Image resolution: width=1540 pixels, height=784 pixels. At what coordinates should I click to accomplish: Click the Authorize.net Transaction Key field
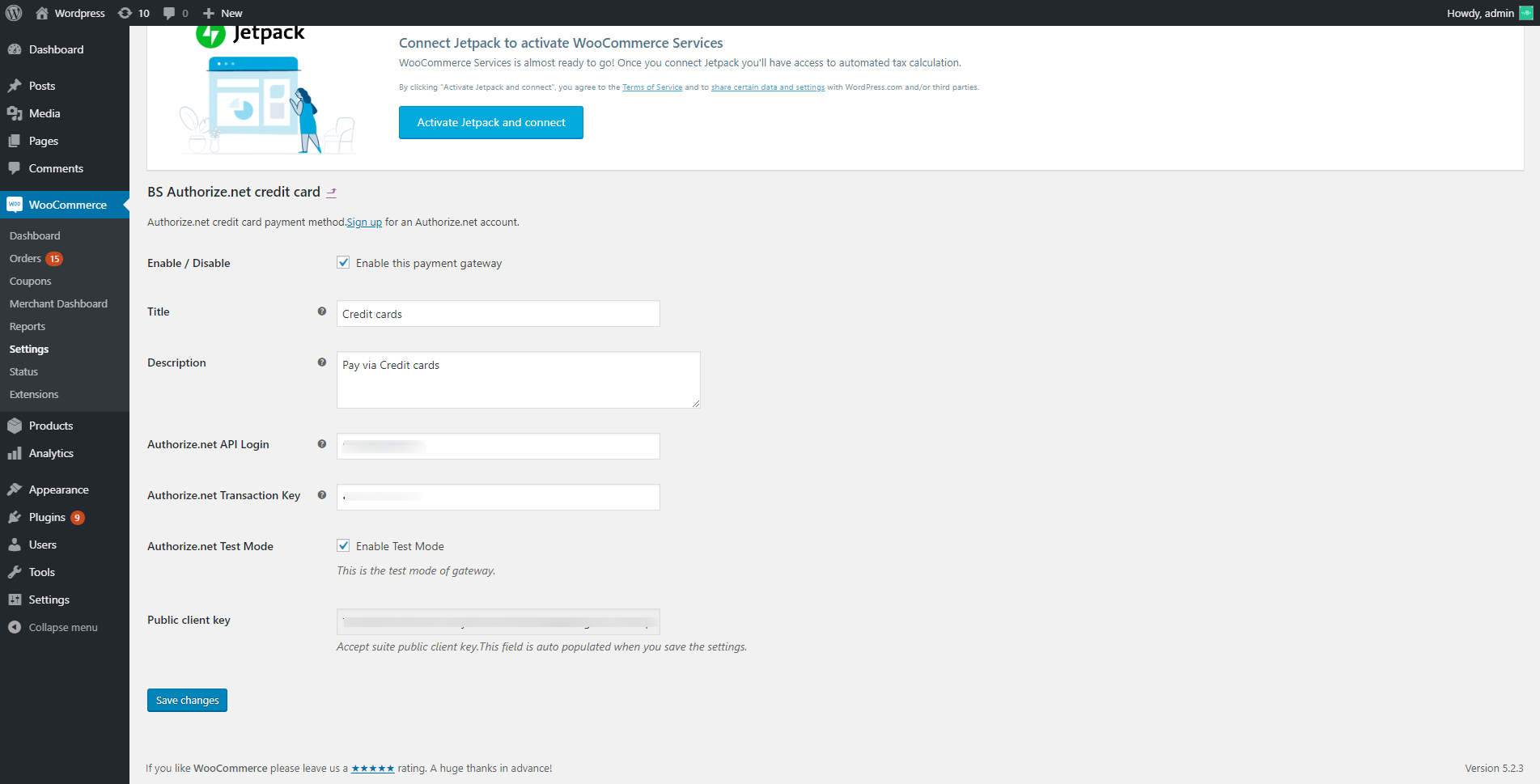click(498, 497)
